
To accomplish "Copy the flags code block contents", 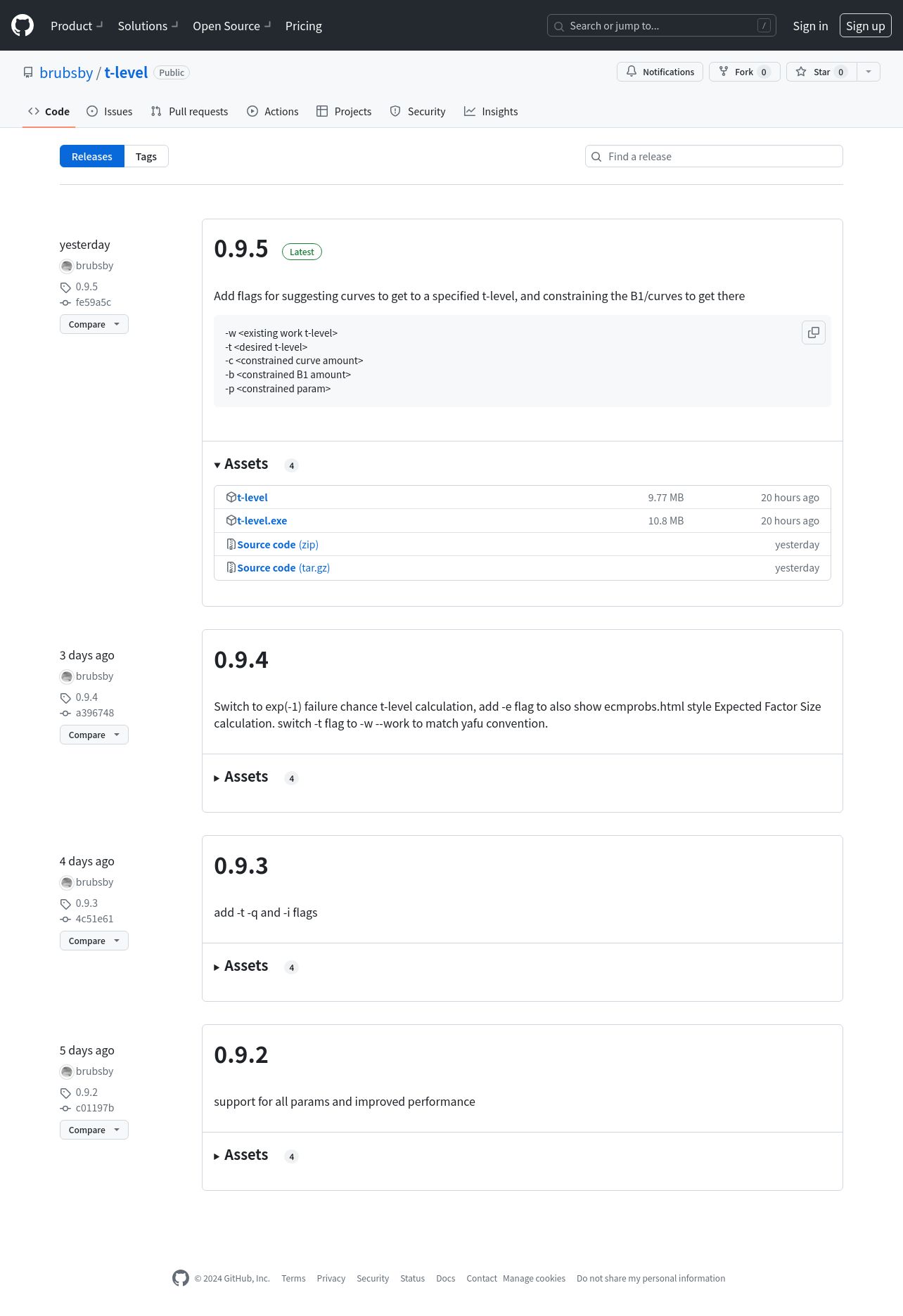I will [x=814, y=333].
